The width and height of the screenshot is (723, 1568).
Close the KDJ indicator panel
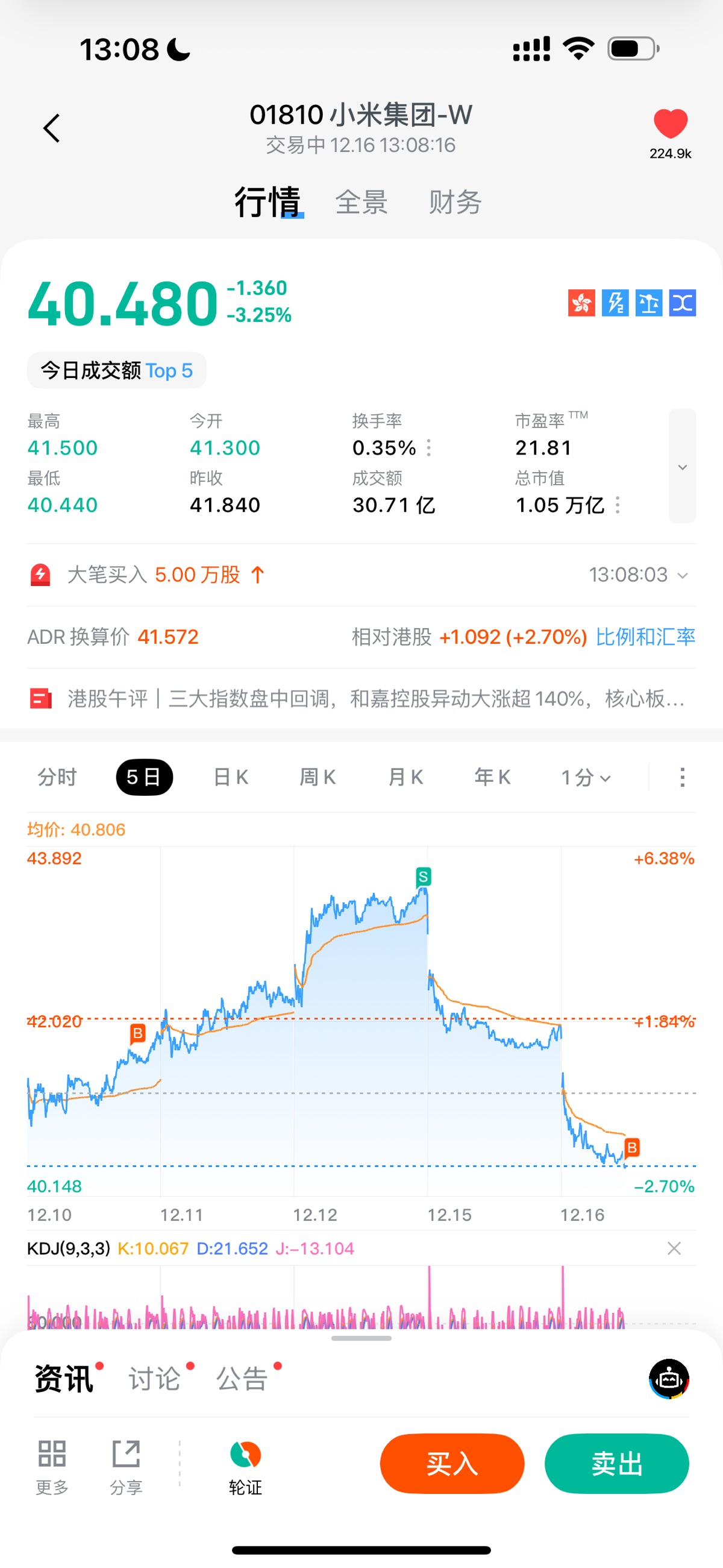674,1249
